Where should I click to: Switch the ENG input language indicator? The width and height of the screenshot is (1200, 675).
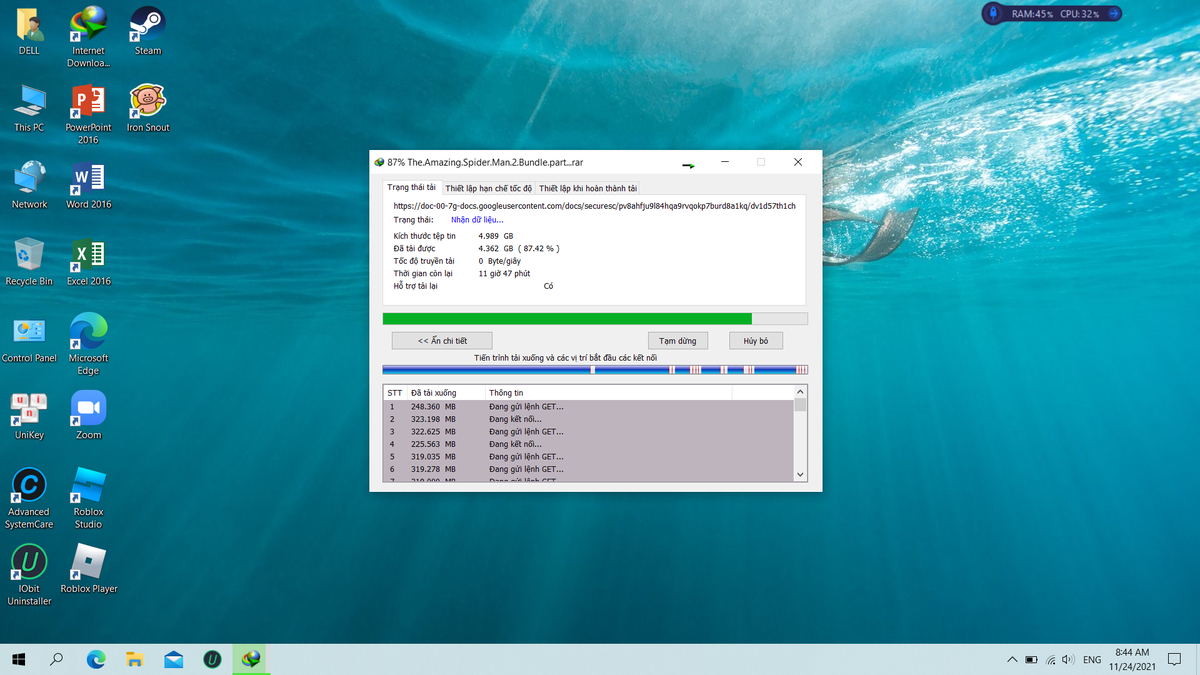(x=1092, y=660)
